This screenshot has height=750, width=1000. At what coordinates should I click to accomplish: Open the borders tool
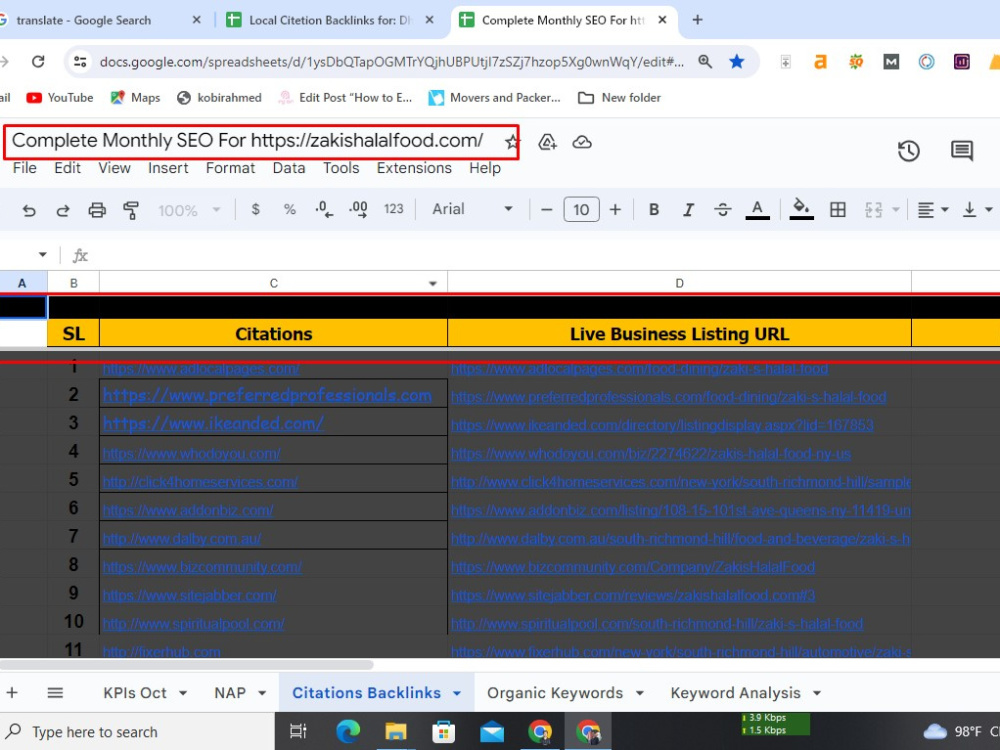point(837,209)
